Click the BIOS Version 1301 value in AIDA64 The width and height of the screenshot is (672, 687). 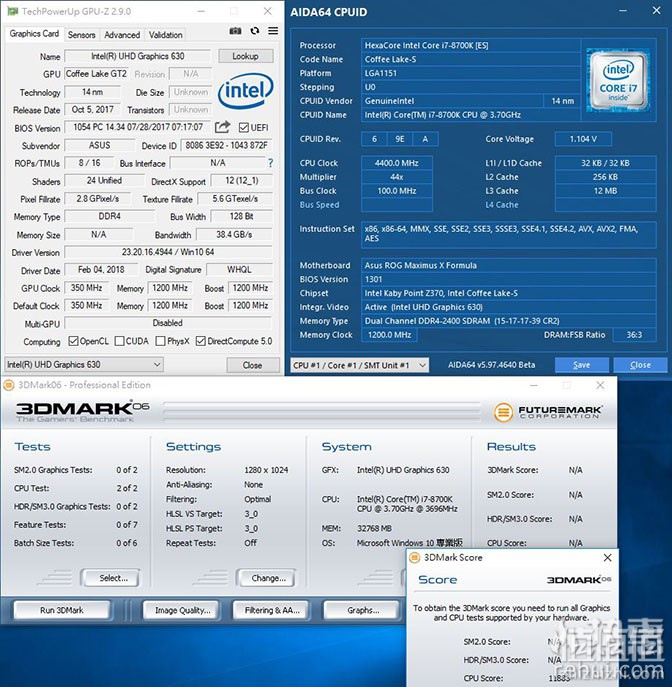(x=508, y=279)
